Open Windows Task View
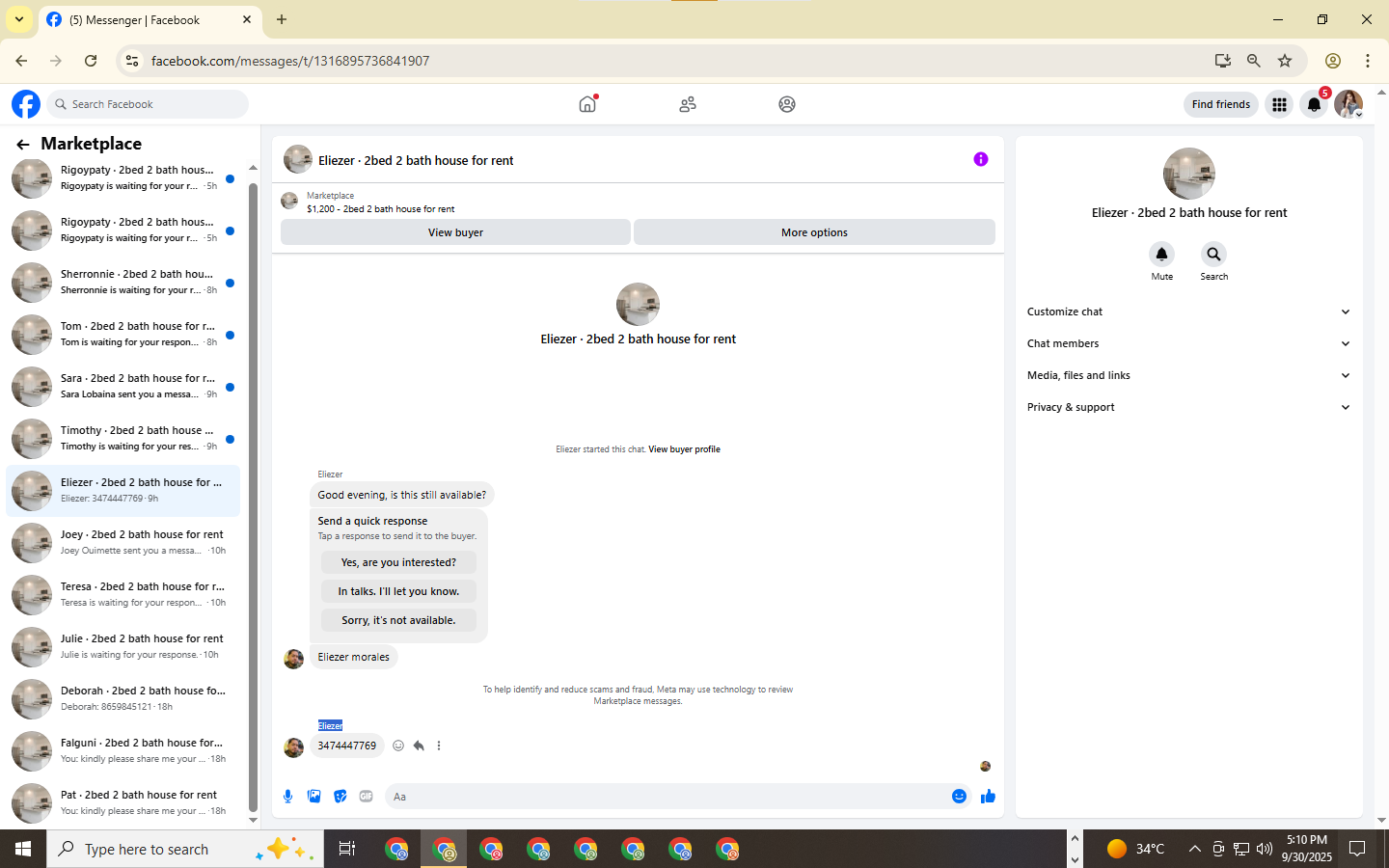The image size is (1389, 868). coord(347,849)
